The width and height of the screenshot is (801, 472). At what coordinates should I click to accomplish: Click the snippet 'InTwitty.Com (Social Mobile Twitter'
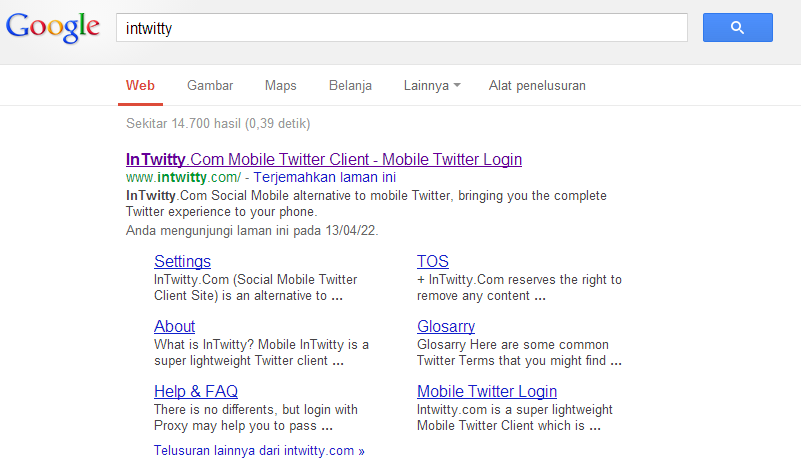click(x=255, y=288)
